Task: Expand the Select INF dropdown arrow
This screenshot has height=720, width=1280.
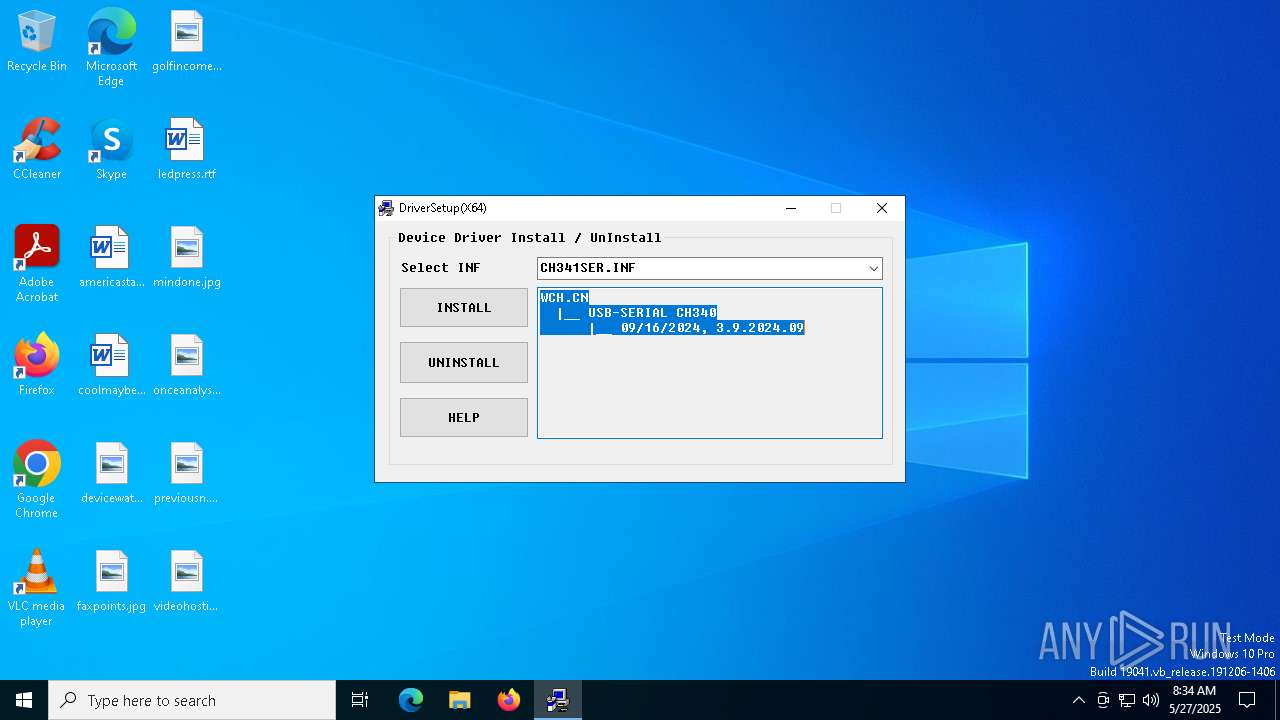Action: click(x=873, y=268)
